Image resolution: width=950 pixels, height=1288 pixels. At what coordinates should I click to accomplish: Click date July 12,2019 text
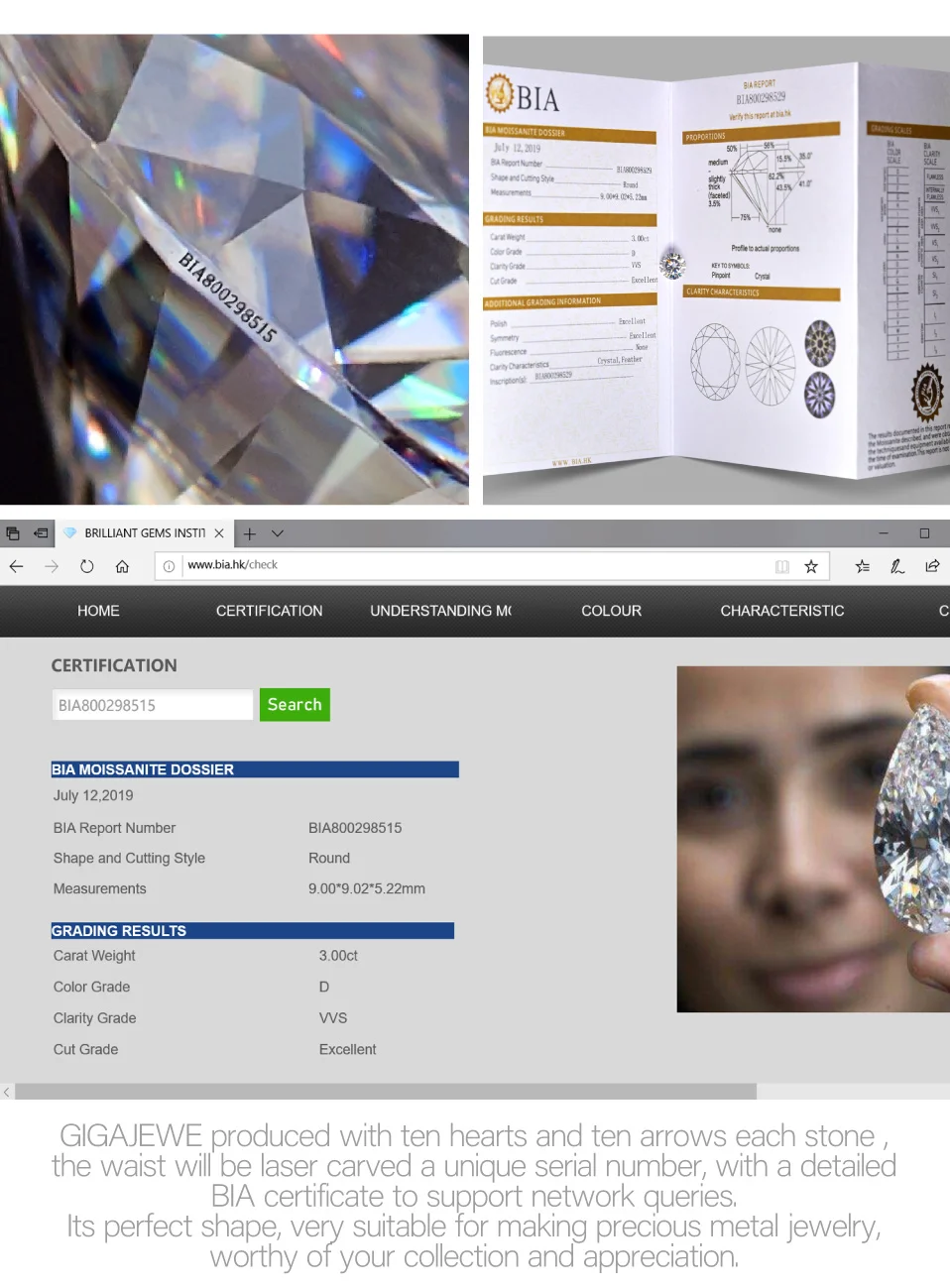click(x=93, y=795)
